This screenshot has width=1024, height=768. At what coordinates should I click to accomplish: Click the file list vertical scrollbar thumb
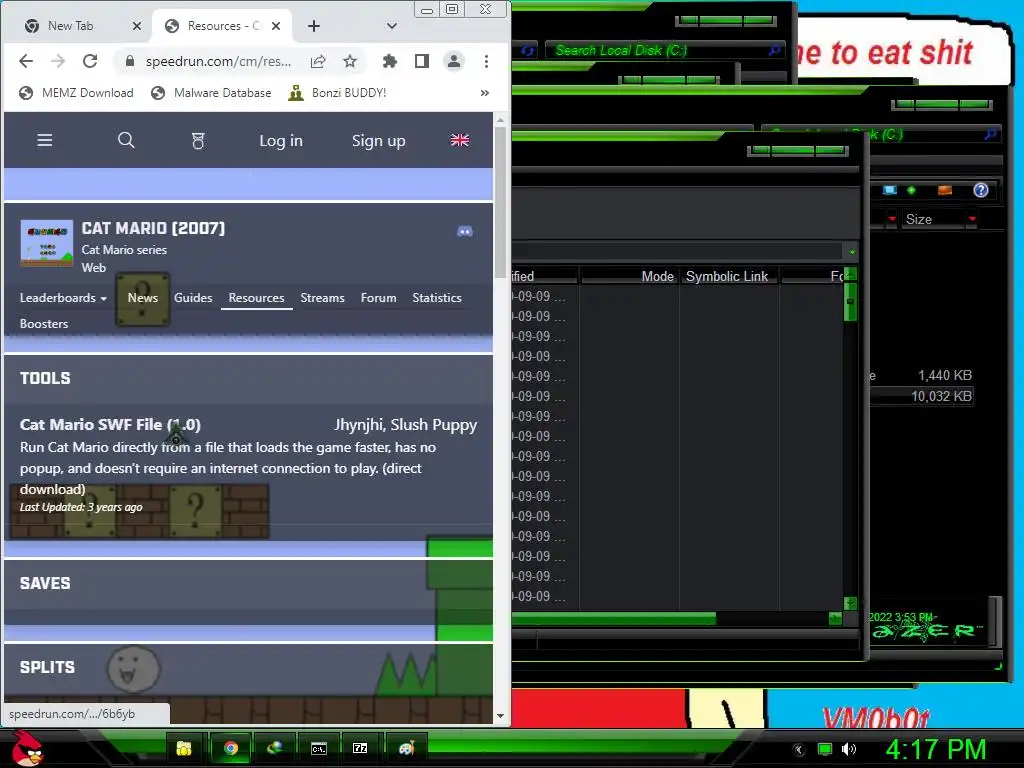click(x=850, y=302)
